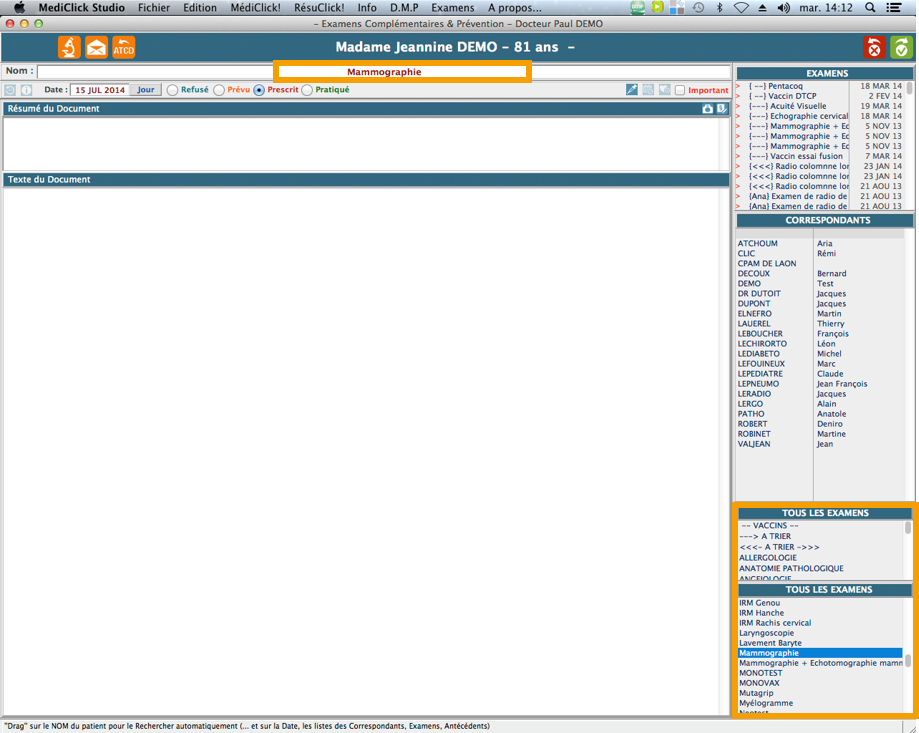The image size is (919, 733).
Task: Enable the Important checkbox
Action: 680,90
